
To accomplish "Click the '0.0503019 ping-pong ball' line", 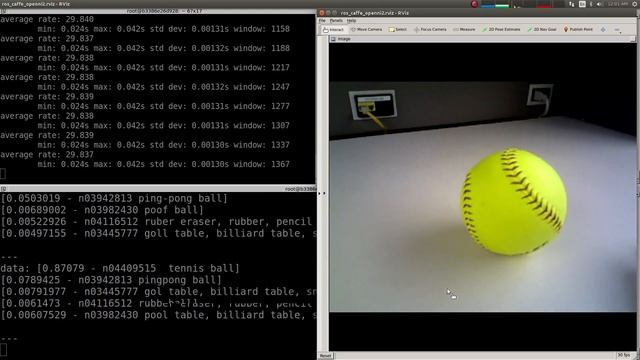I will pos(114,198).
